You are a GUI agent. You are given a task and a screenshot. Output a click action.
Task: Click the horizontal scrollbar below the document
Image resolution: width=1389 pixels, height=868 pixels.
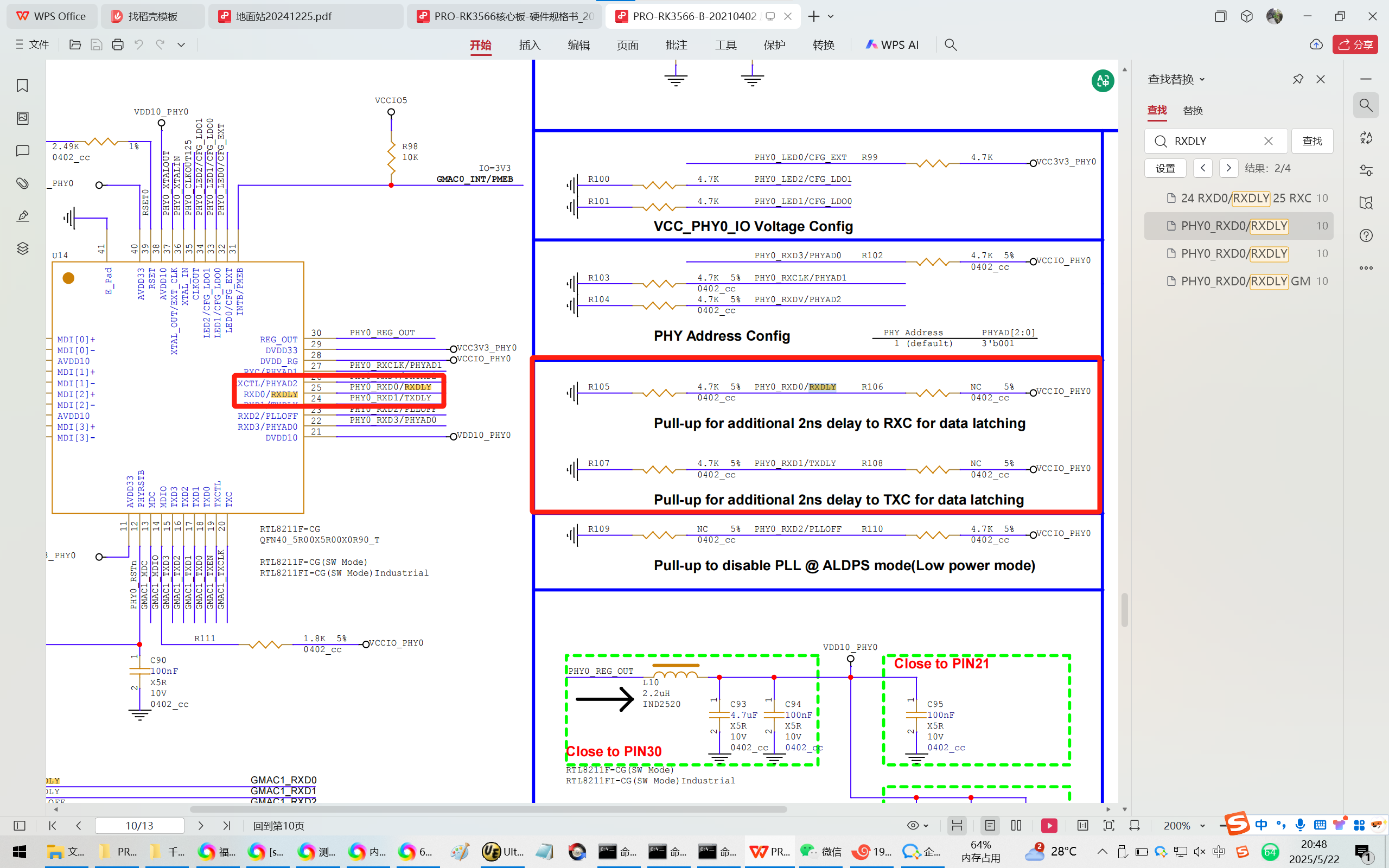[x=488, y=809]
